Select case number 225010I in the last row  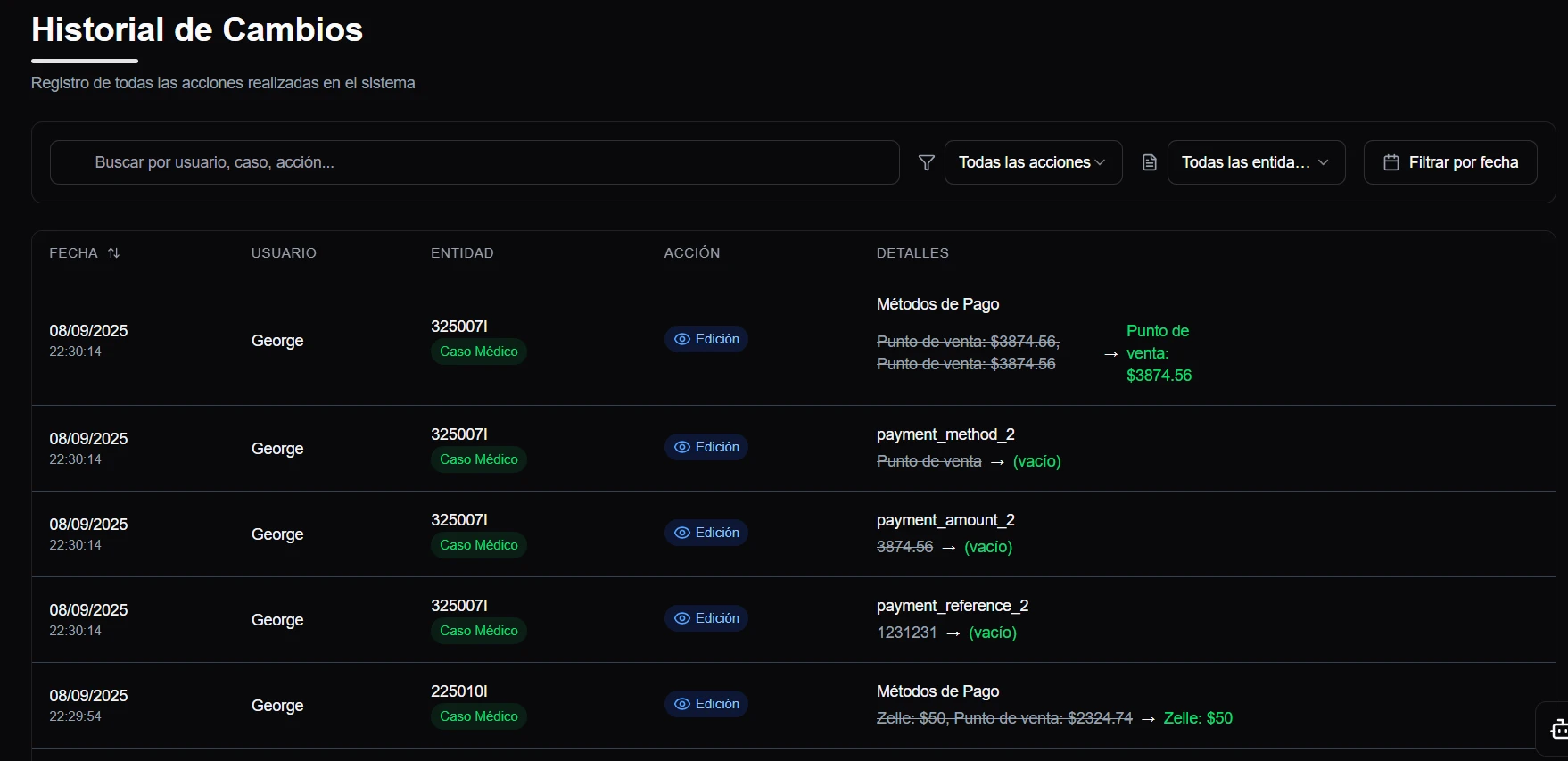pos(458,691)
